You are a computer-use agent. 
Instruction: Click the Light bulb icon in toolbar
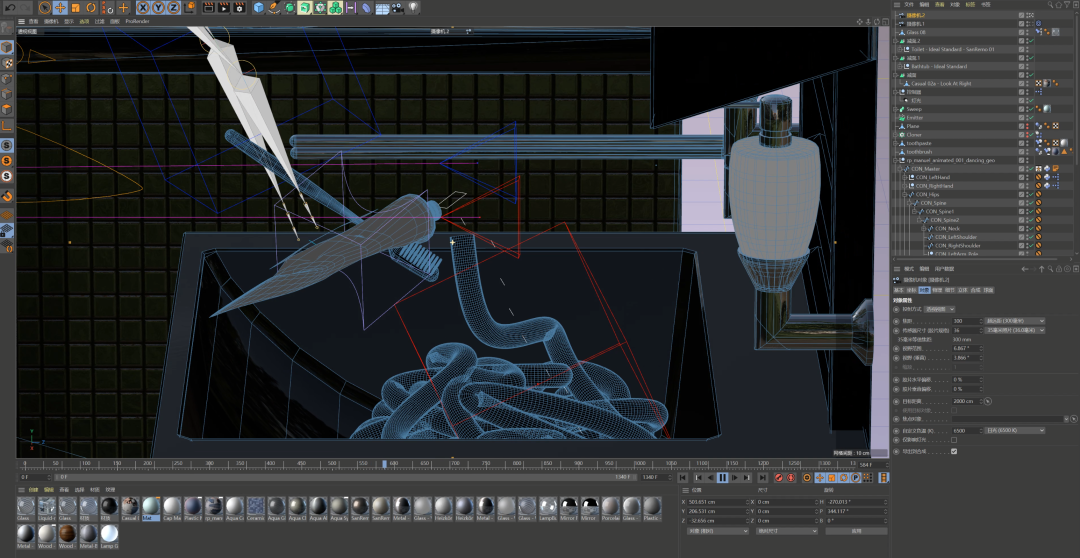point(413,7)
